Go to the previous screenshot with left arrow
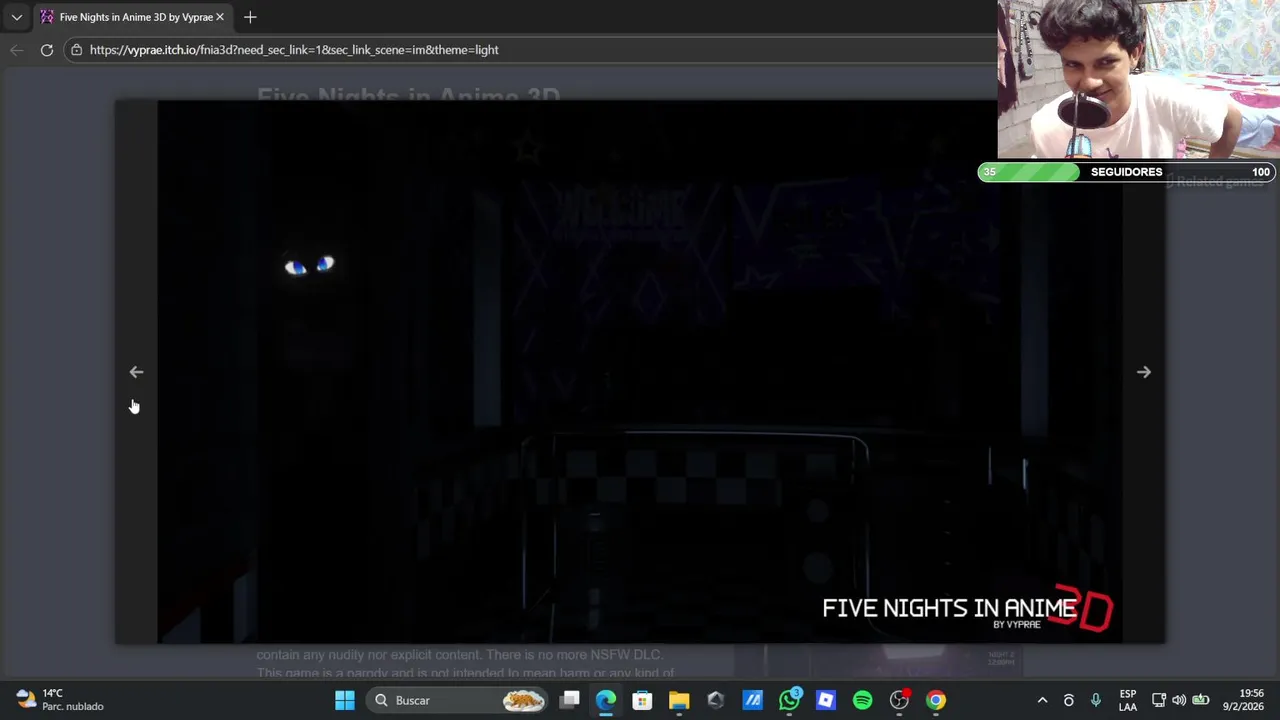 [x=136, y=372]
